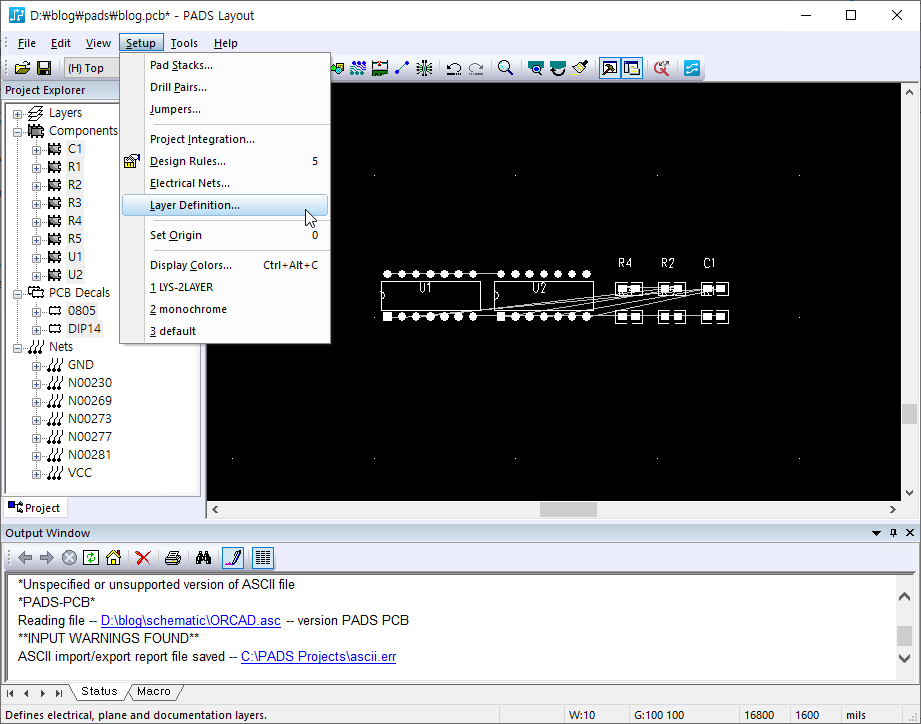This screenshot has width=921, height=724.
Task: Click the Back arrow in Output Window
Action: click(x=25, y=558)
